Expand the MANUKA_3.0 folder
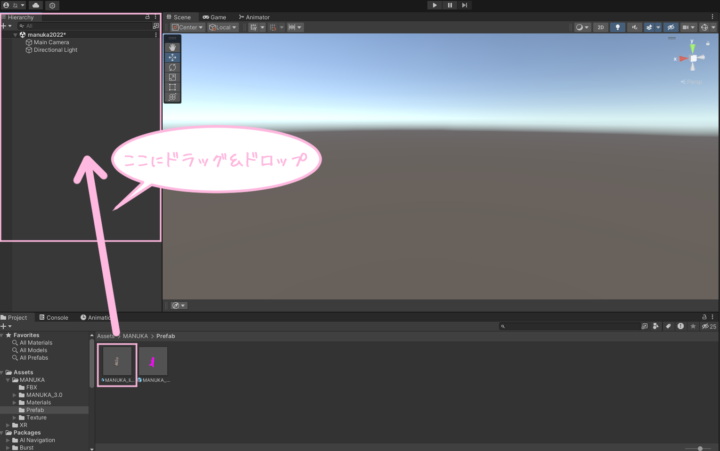 click(x=14, y=395)
